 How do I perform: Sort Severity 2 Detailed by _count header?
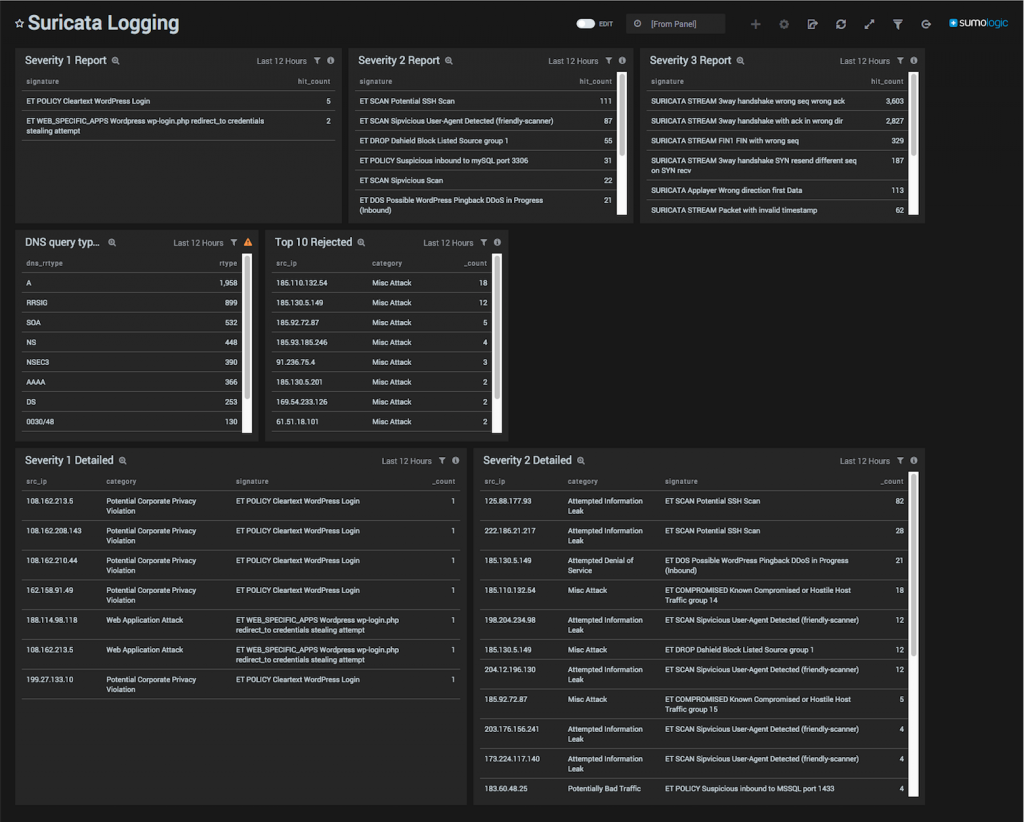[x=891, y=481]
